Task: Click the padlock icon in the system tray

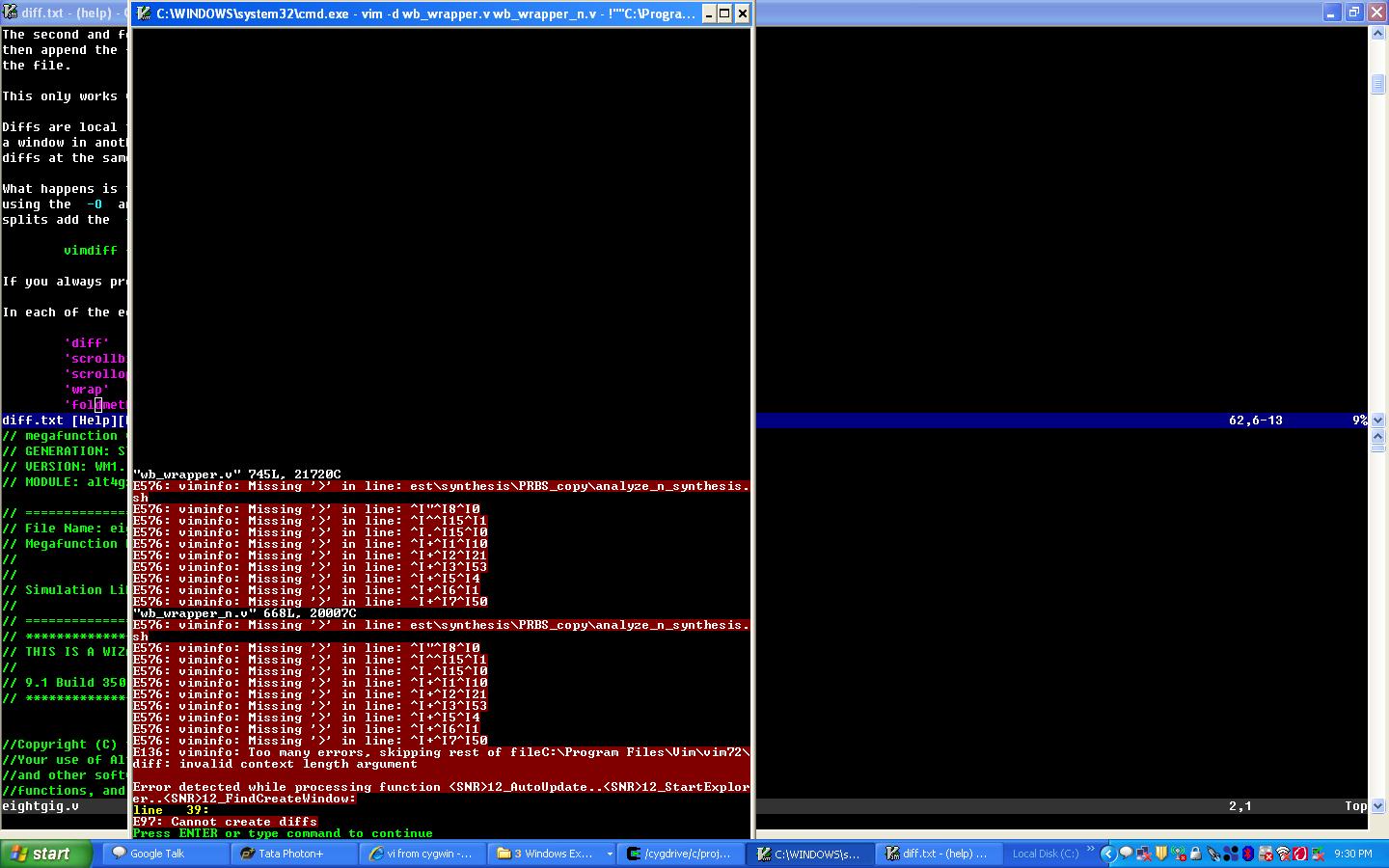Action: pyautogui.click(x=1195, y=854)
